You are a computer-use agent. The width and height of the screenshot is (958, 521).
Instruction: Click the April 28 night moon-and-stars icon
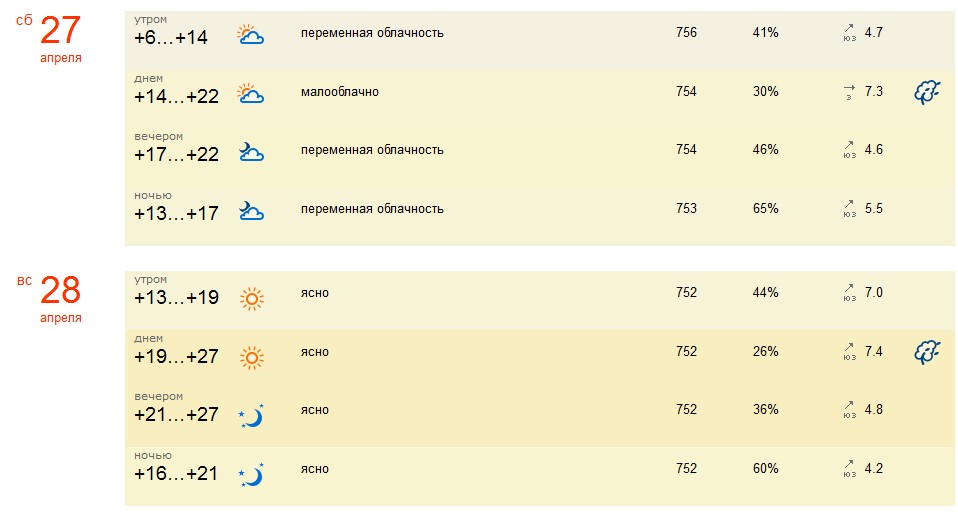pos(251,474)
